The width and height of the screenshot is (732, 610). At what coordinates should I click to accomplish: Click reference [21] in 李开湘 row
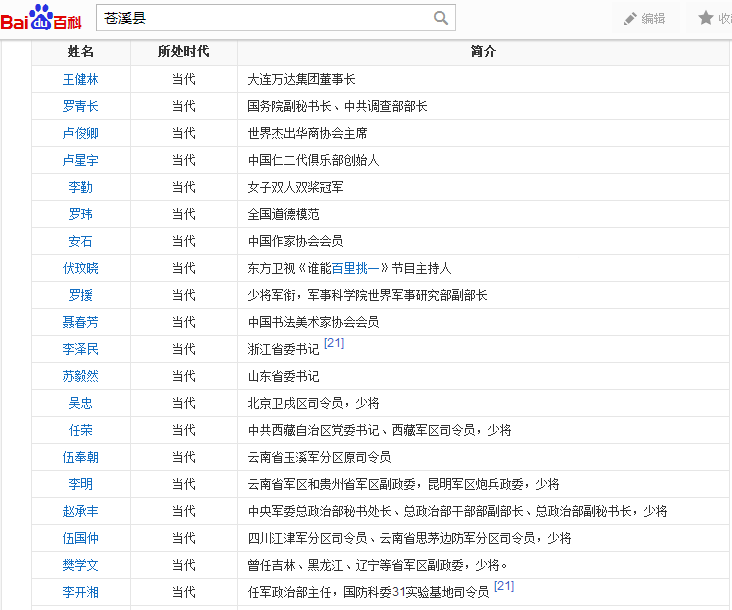click(504, 586)
